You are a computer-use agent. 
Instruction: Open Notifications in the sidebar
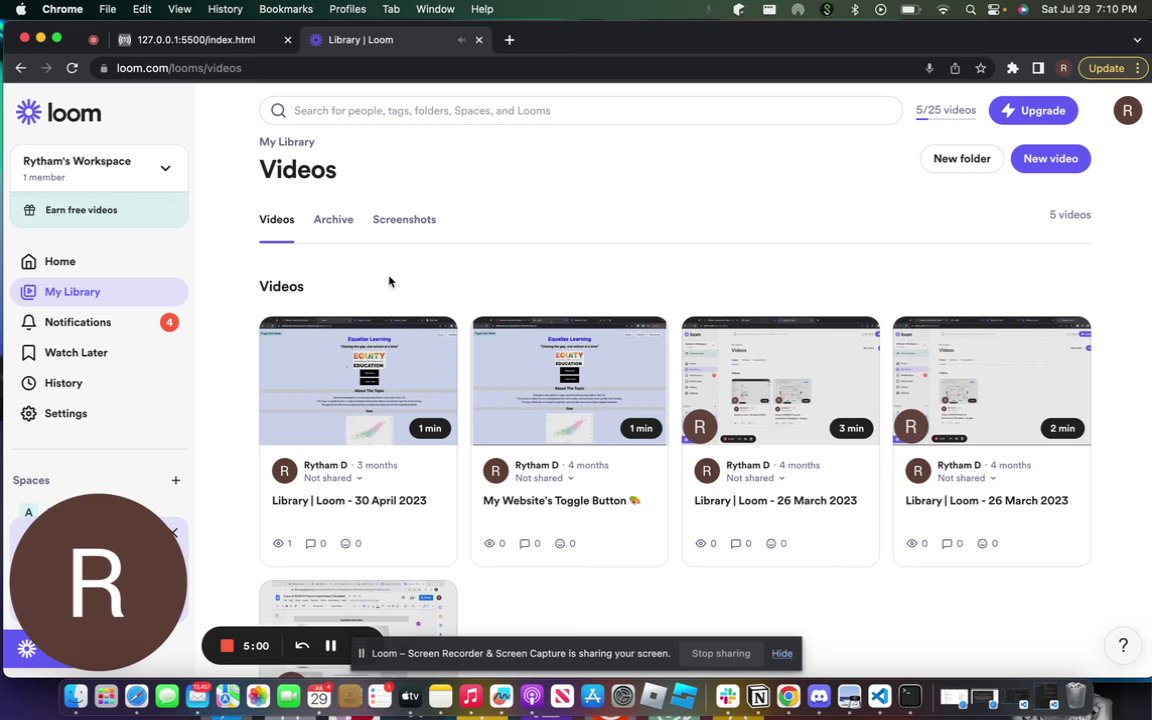99,322
